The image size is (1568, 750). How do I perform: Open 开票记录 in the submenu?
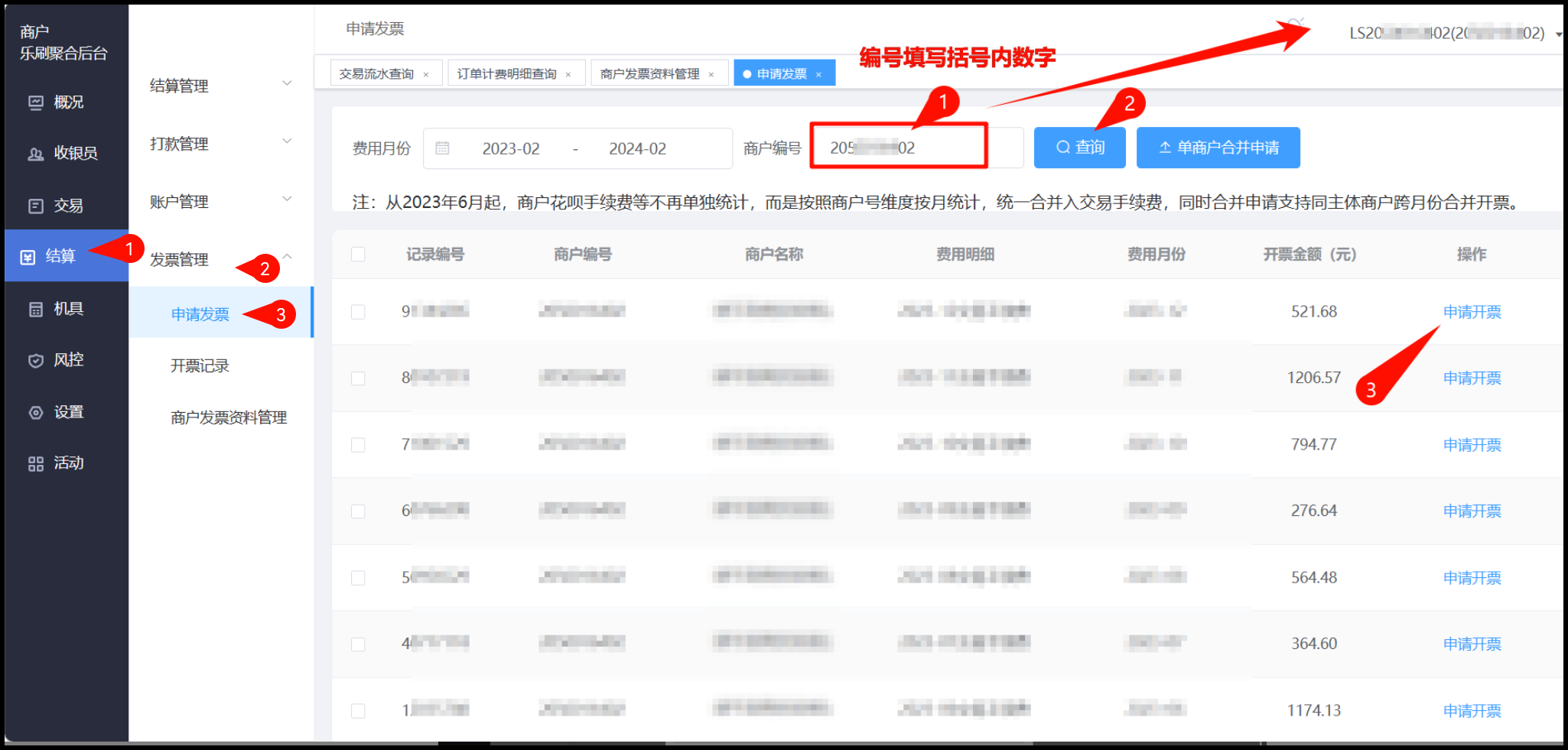[200, 366]
